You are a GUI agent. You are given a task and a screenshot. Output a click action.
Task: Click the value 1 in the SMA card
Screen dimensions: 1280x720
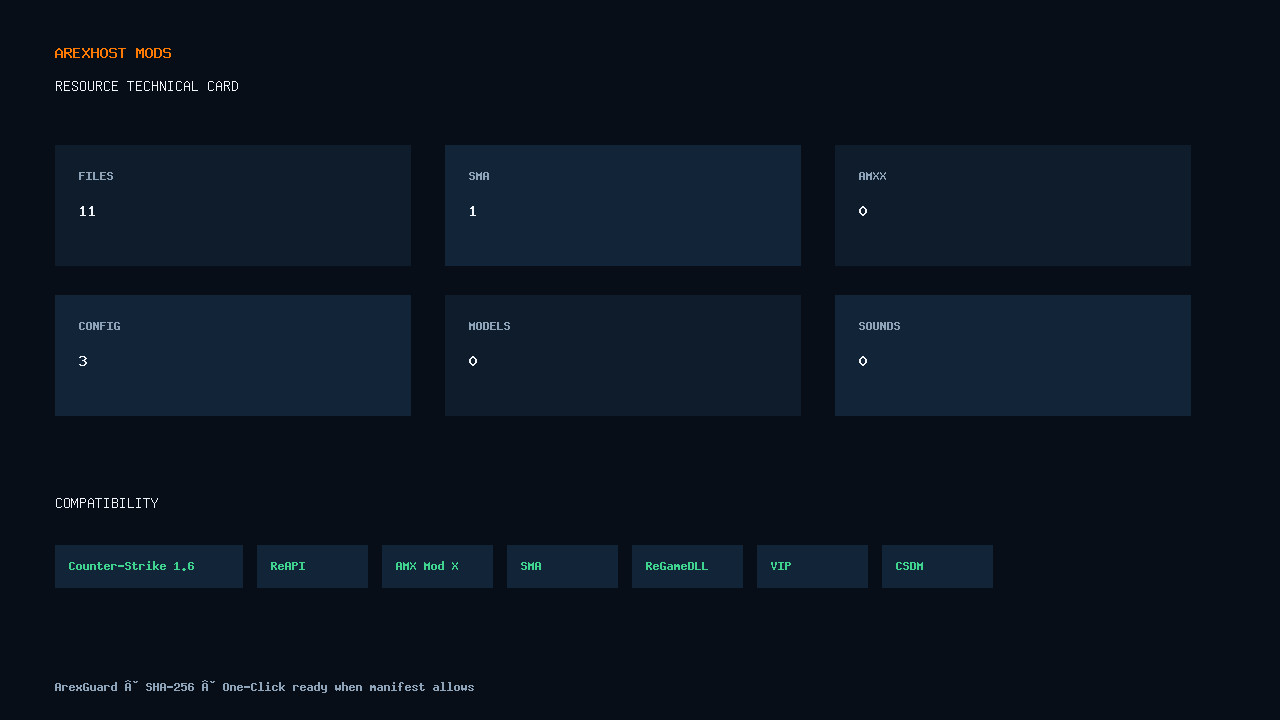(473, 211)
